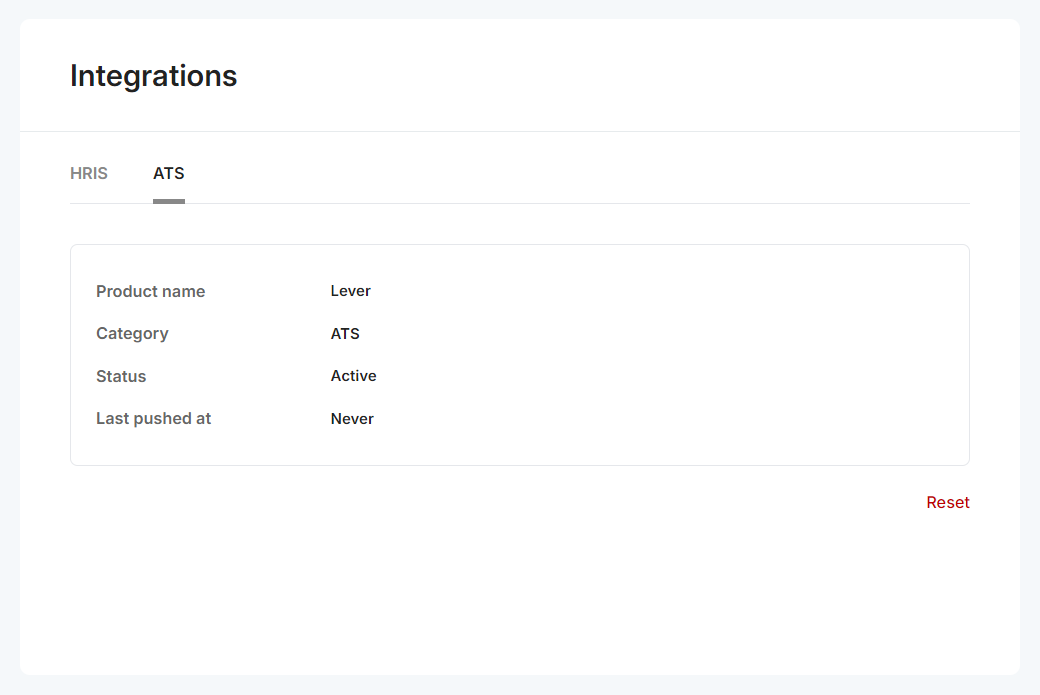Click the Lever product name value
The image size is (1040, 695).
coord(350,291)
